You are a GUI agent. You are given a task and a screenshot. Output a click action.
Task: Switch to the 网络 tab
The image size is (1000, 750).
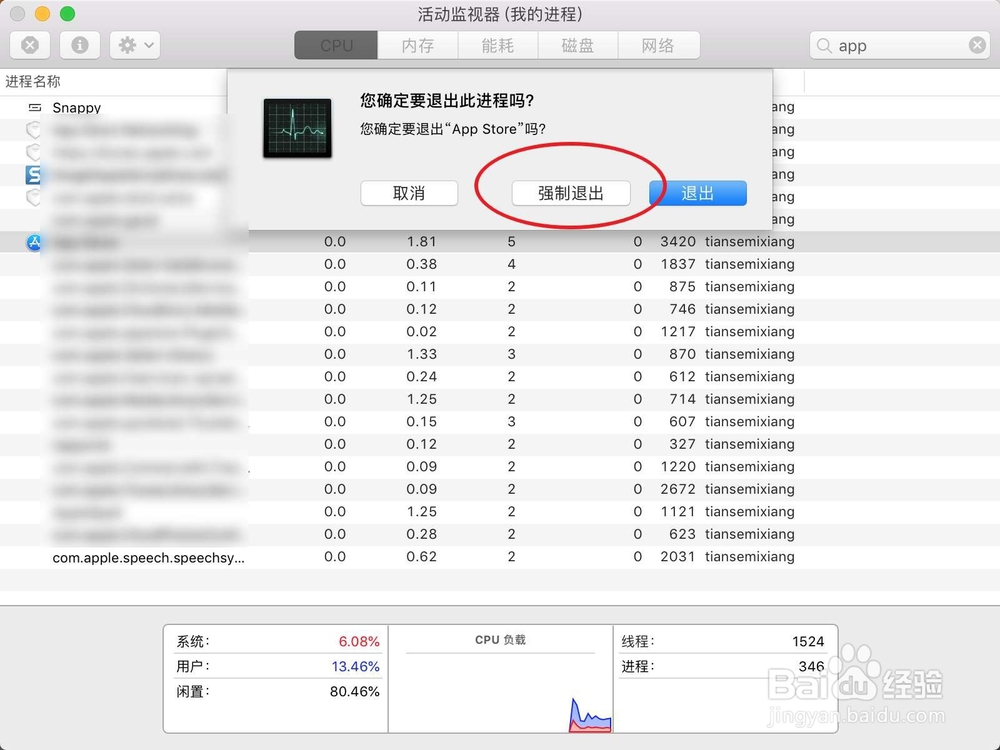click(x=659, y=45)
